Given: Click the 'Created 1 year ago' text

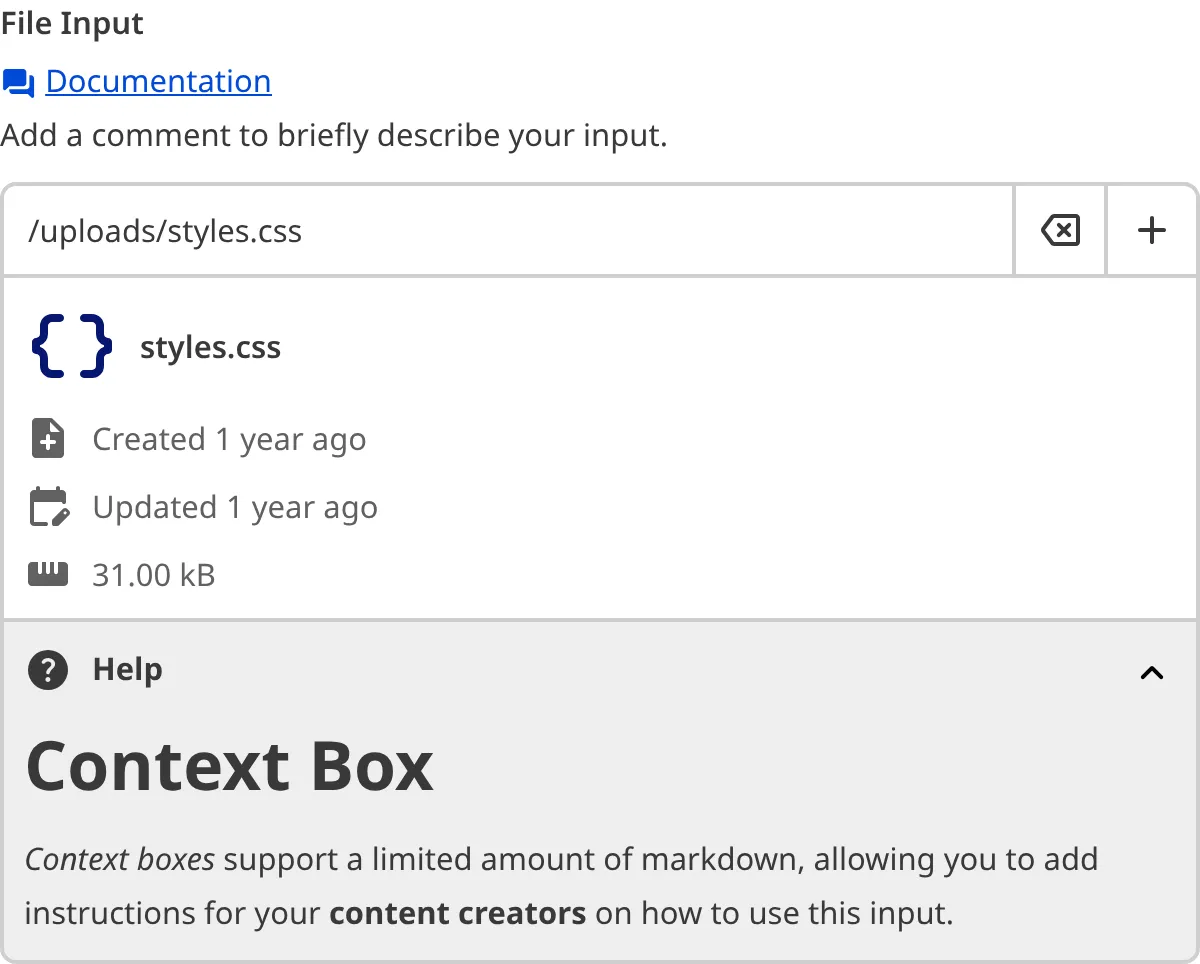Looking at the screenshot, I should [228, 438].
